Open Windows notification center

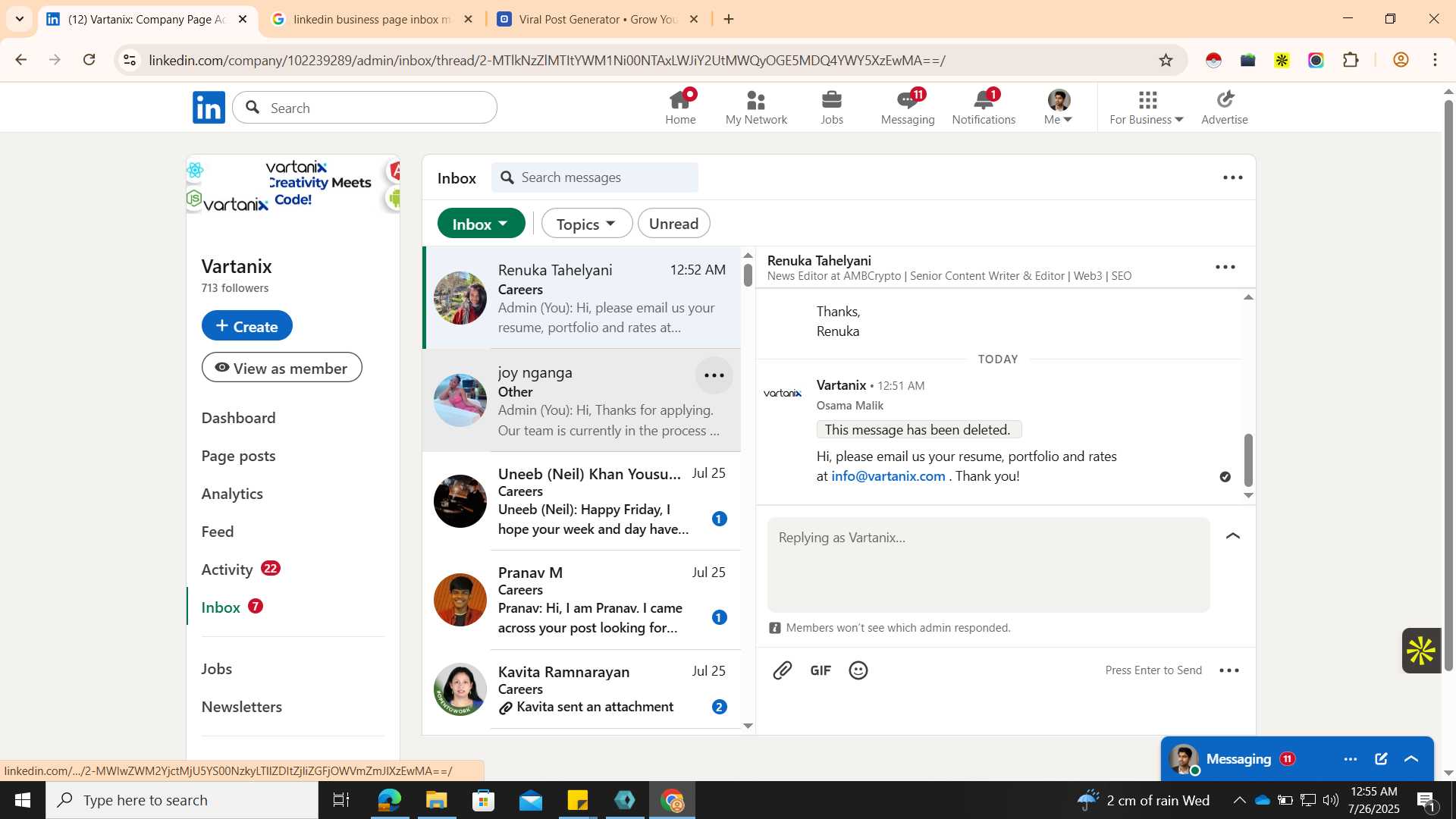(x=1426, y=800)
